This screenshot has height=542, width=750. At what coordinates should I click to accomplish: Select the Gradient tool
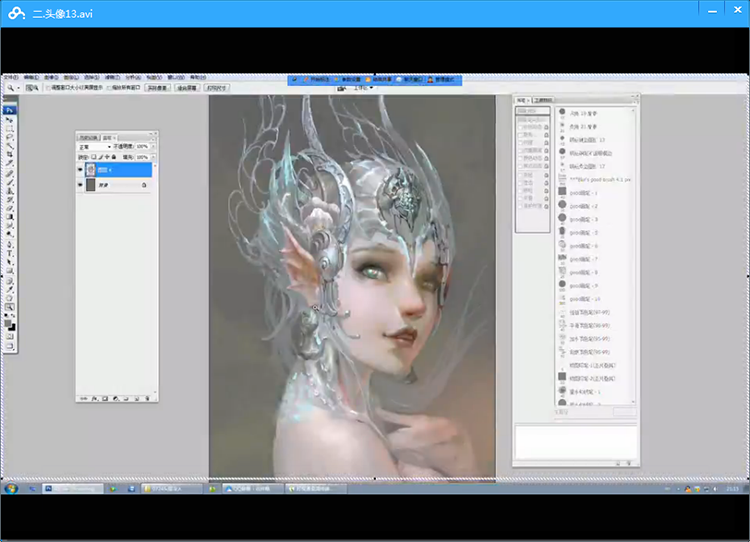click(x=10, y=217)
